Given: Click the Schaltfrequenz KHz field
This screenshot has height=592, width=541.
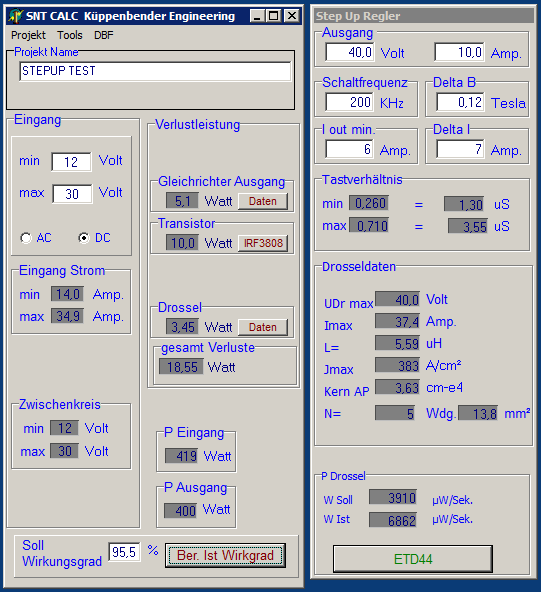Looking at the screenshot, I should pyautogui.click(x=350, y=102).
